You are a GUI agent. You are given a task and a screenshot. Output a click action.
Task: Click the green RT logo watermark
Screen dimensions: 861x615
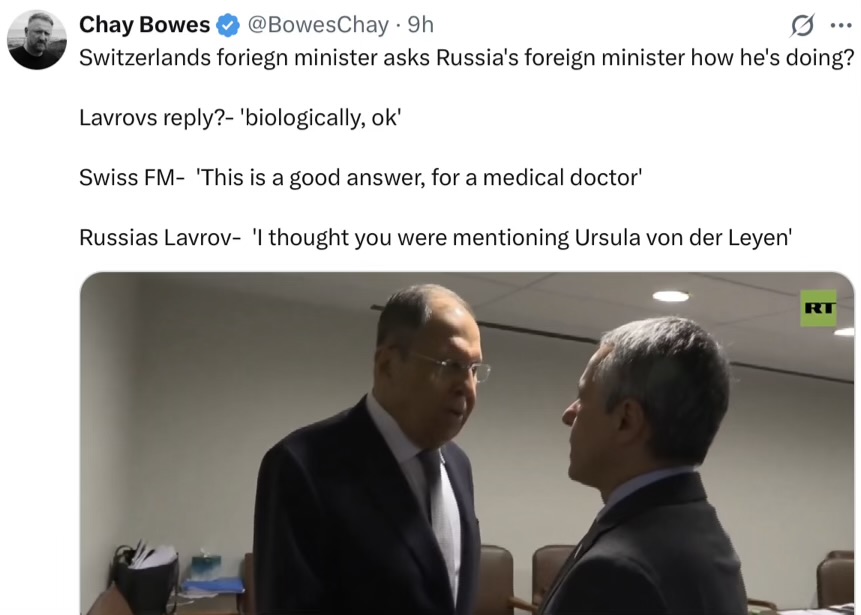[x=819, y=308]
